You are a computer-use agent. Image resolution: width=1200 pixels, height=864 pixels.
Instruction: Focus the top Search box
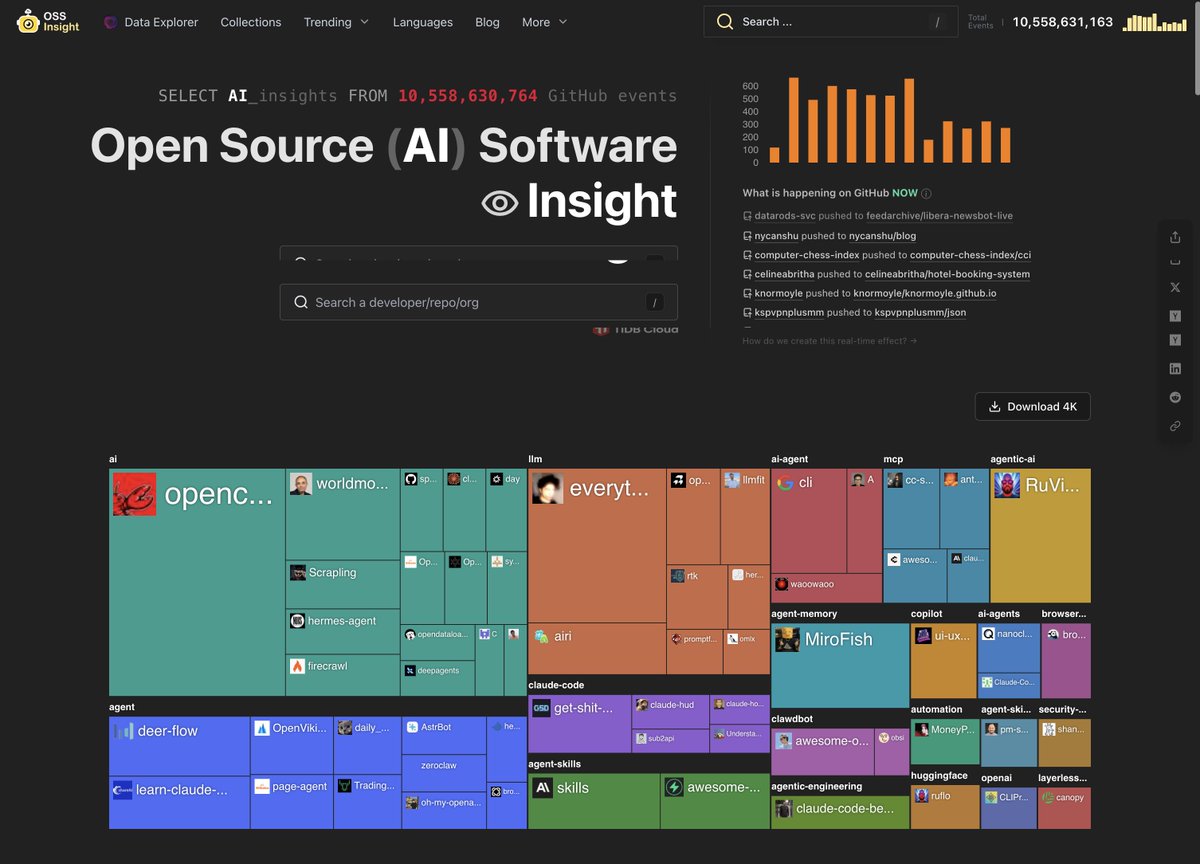[x=830, y=22]
